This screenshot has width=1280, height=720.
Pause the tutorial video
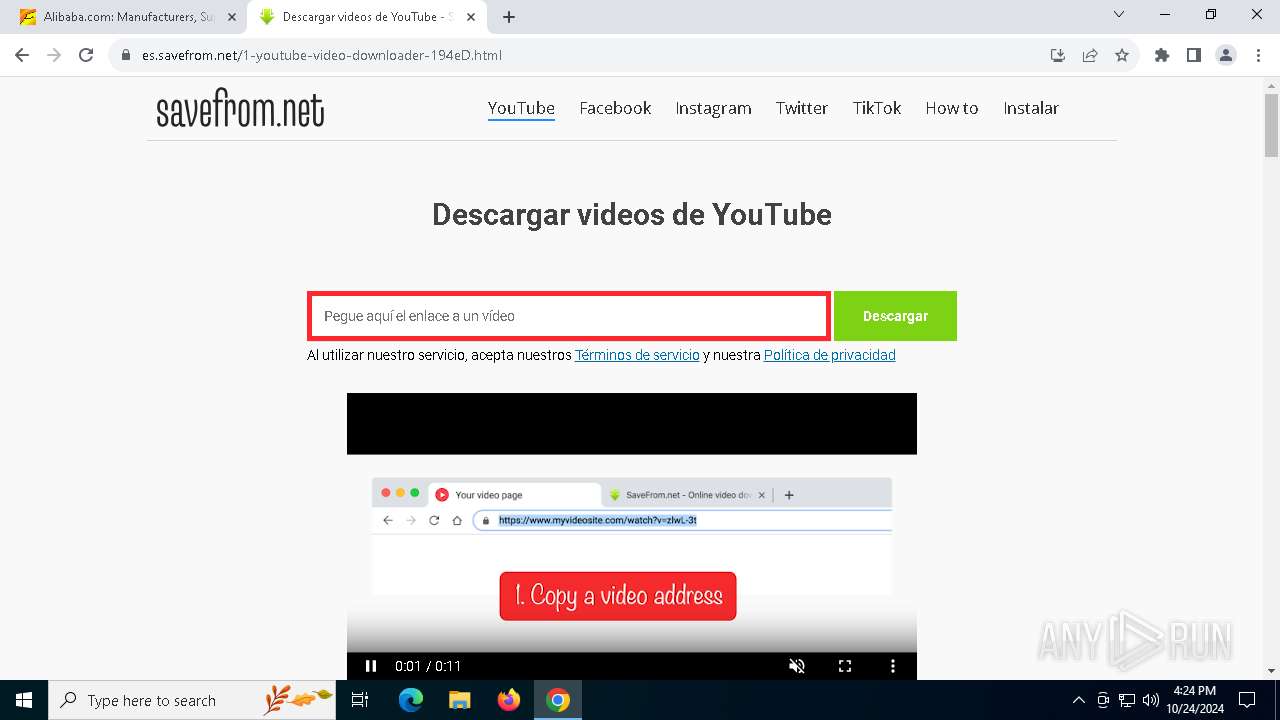pyautogui.click(x=371, y=666)
